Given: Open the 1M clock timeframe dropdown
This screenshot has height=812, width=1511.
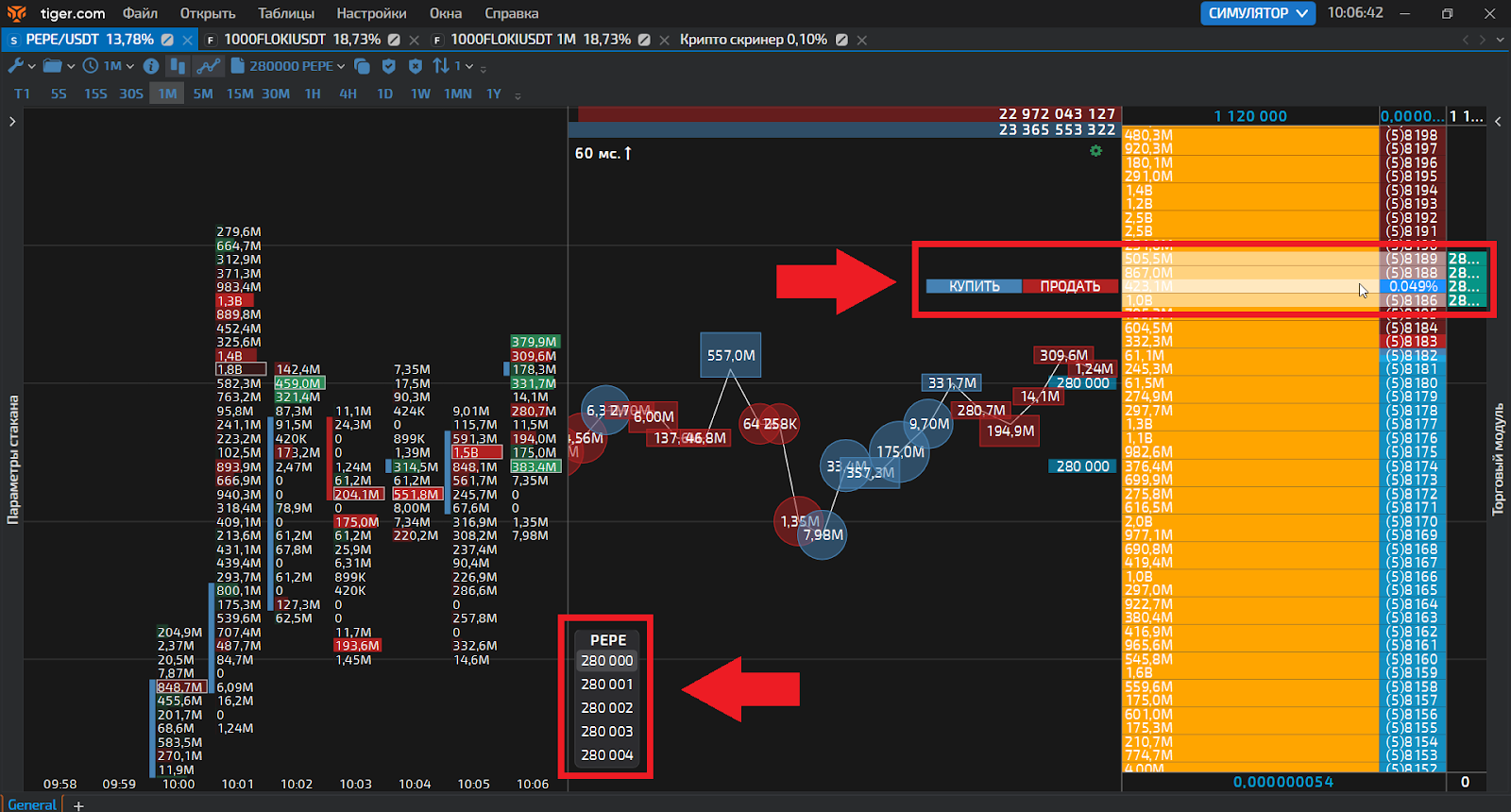Looking at the screenshot, I should coord(130,67).
